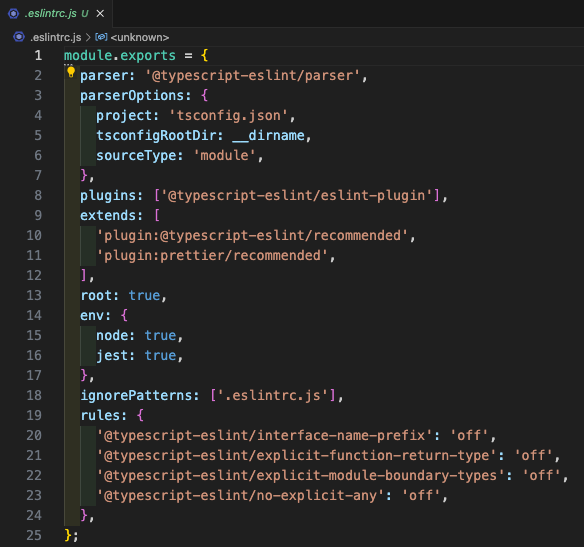
Task: Click 'root' key on line 13
Action: [96, 295]
